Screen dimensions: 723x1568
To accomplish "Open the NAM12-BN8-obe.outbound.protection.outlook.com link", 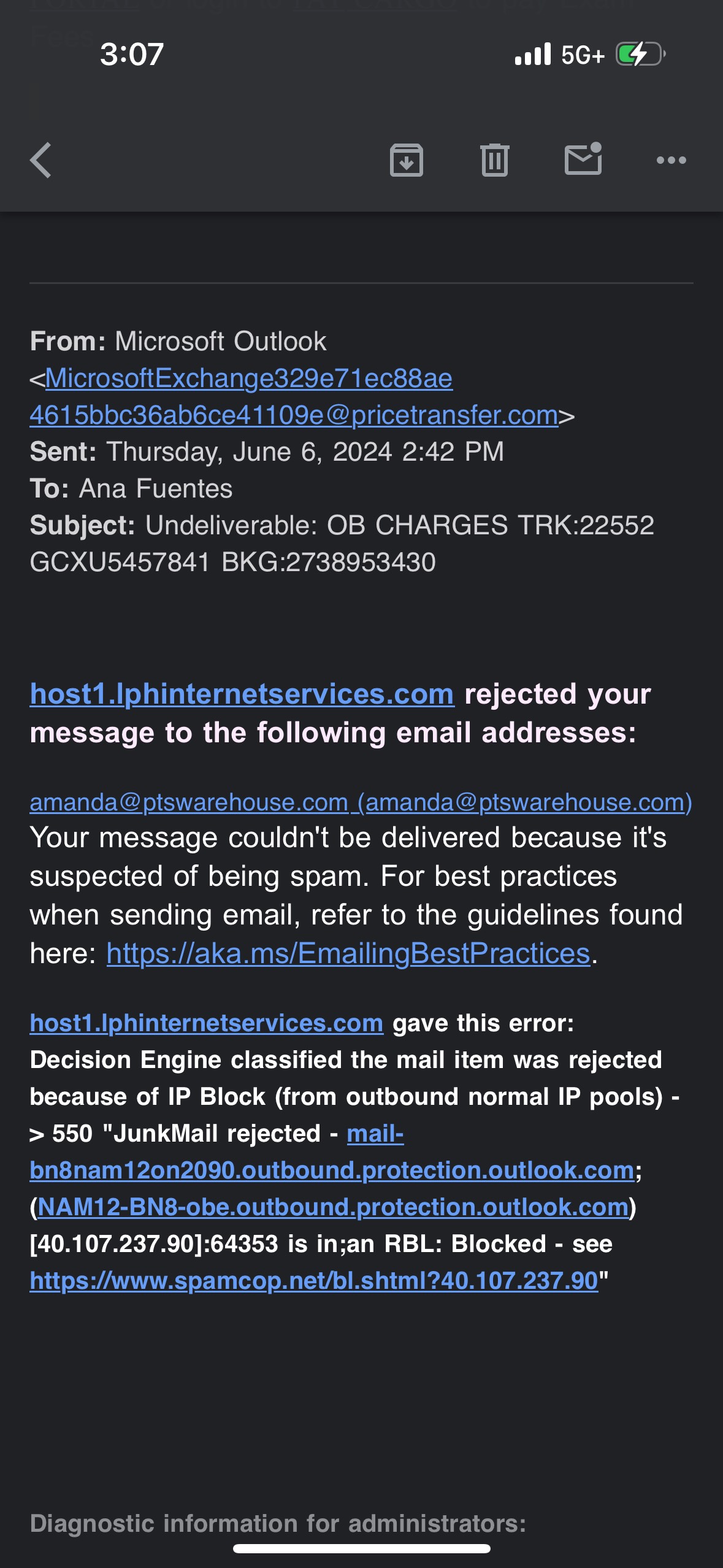I will [x=333, y=1207].
